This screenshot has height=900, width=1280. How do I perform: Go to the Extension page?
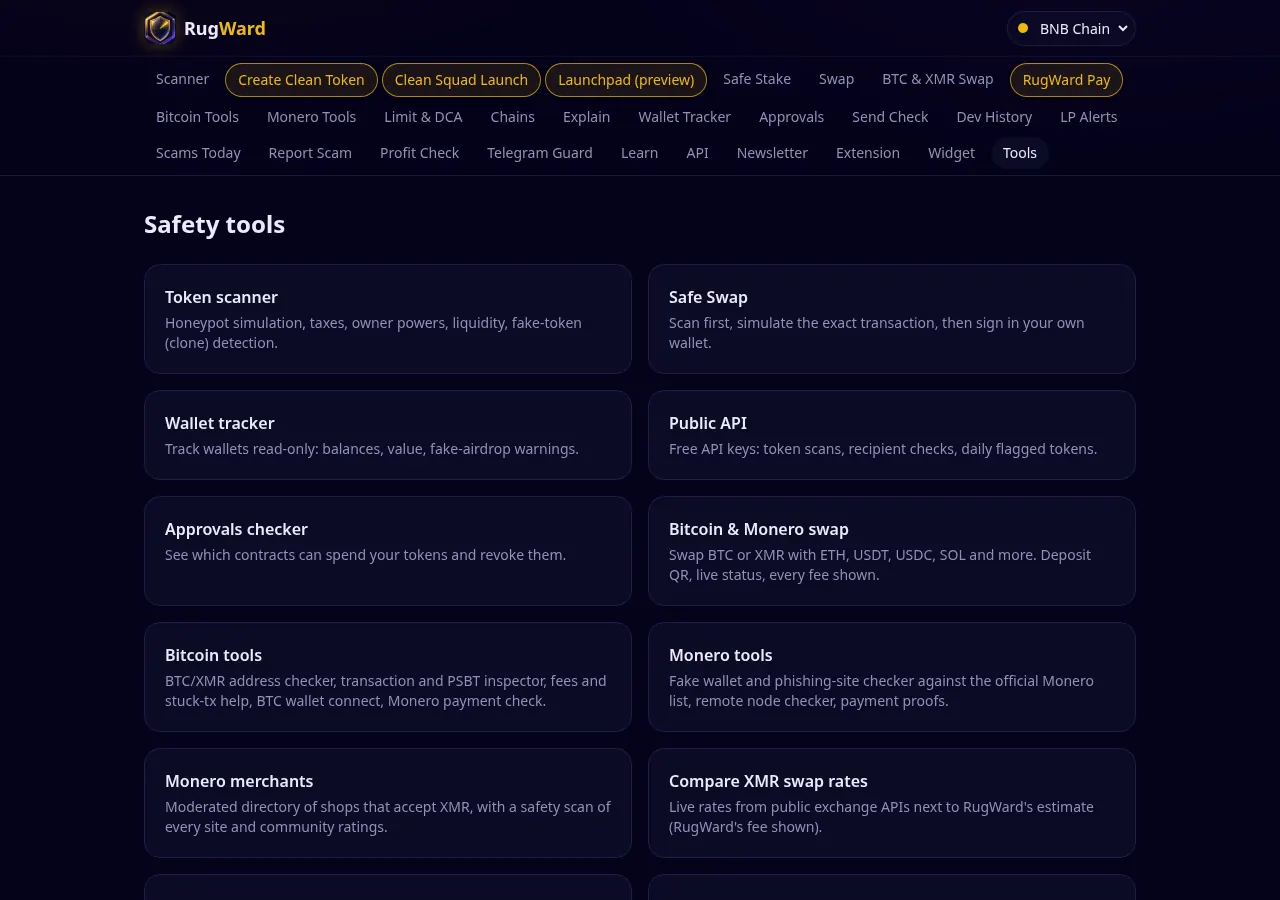point(868,153)
